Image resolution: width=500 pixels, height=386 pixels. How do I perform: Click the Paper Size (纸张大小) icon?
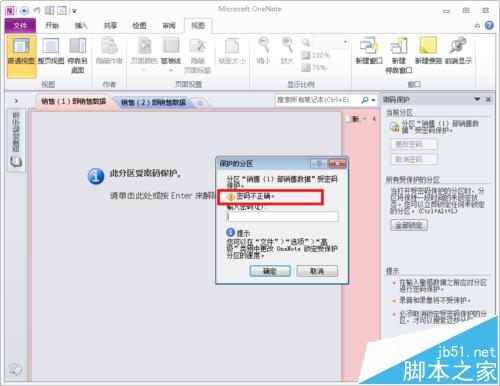pyautogui.click(x=232, y=46)
